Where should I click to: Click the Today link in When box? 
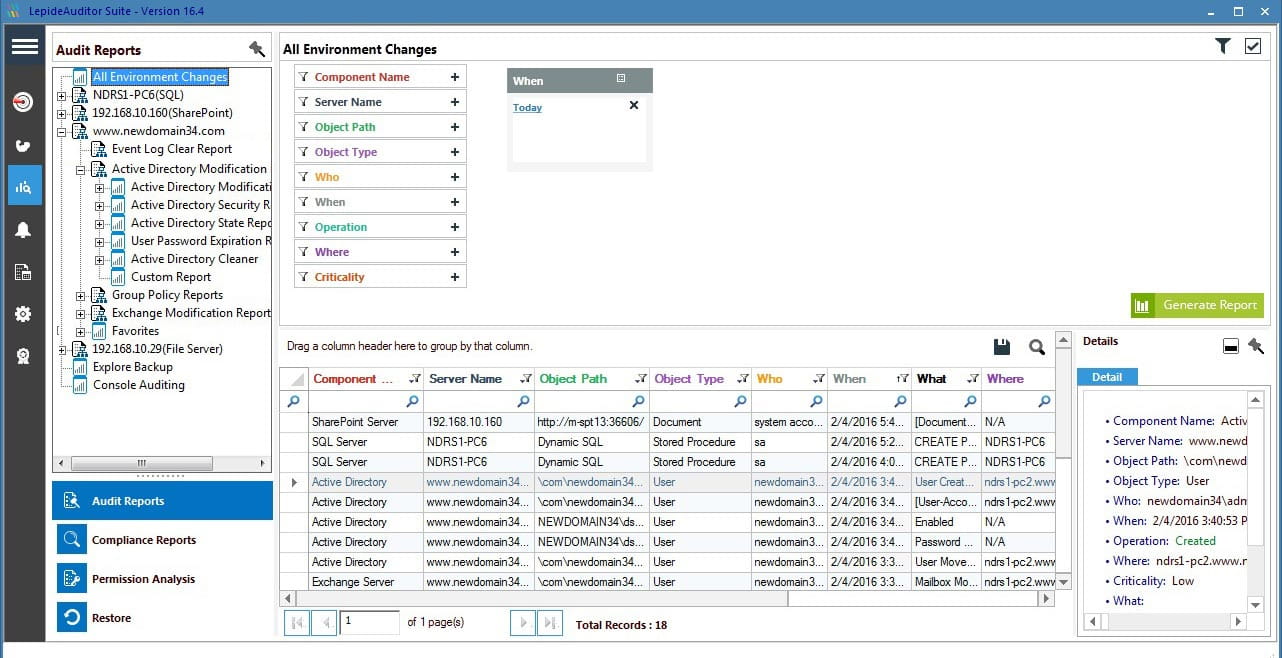(527, 108)
